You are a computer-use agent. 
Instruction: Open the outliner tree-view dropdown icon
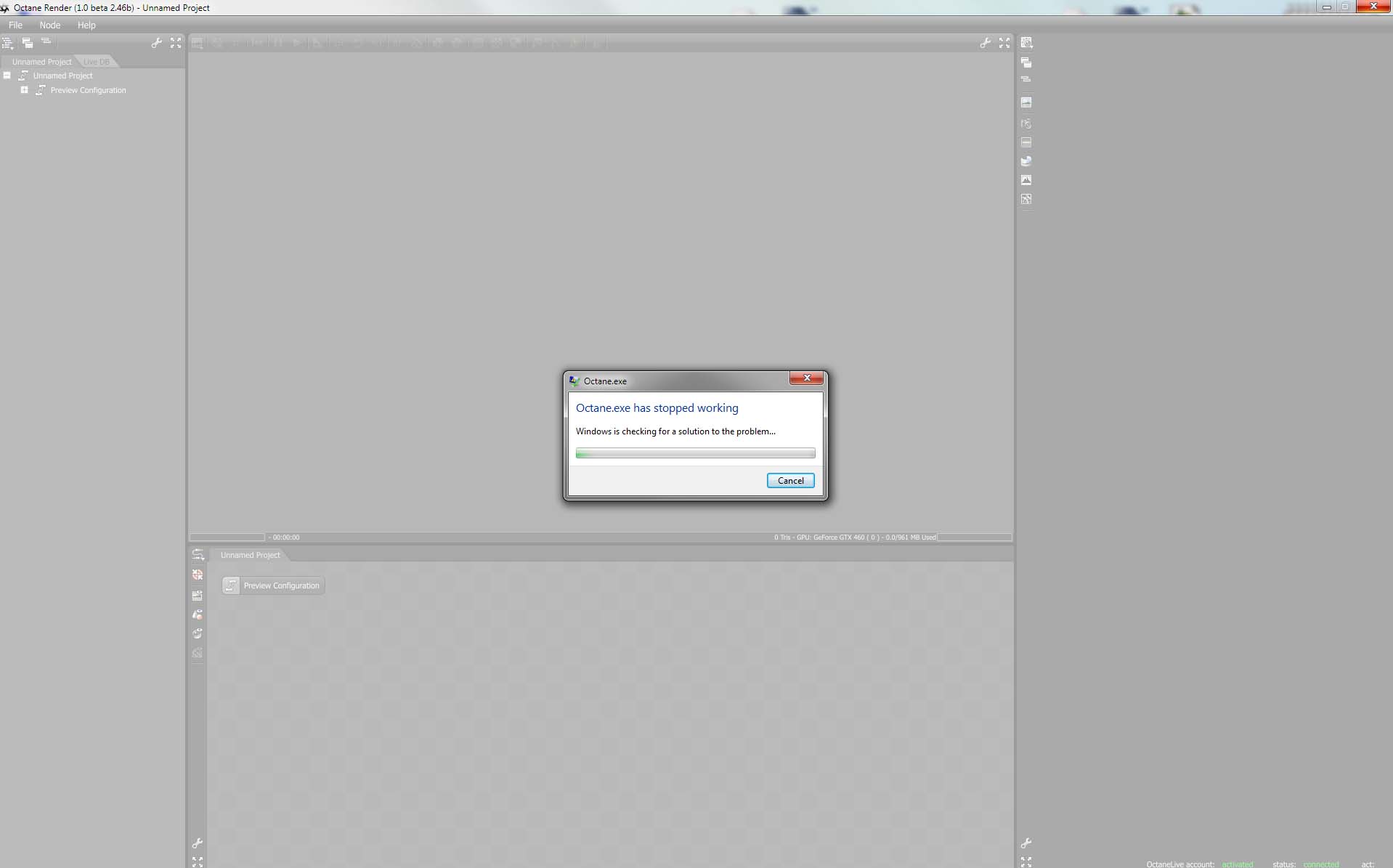pyautogui.click(x=8, y=44)
